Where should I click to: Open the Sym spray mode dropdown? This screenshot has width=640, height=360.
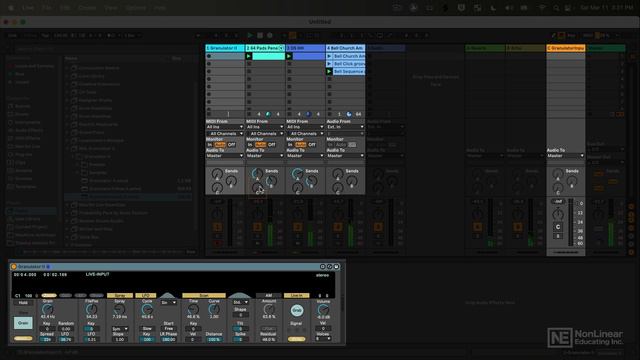click(120, 329)
